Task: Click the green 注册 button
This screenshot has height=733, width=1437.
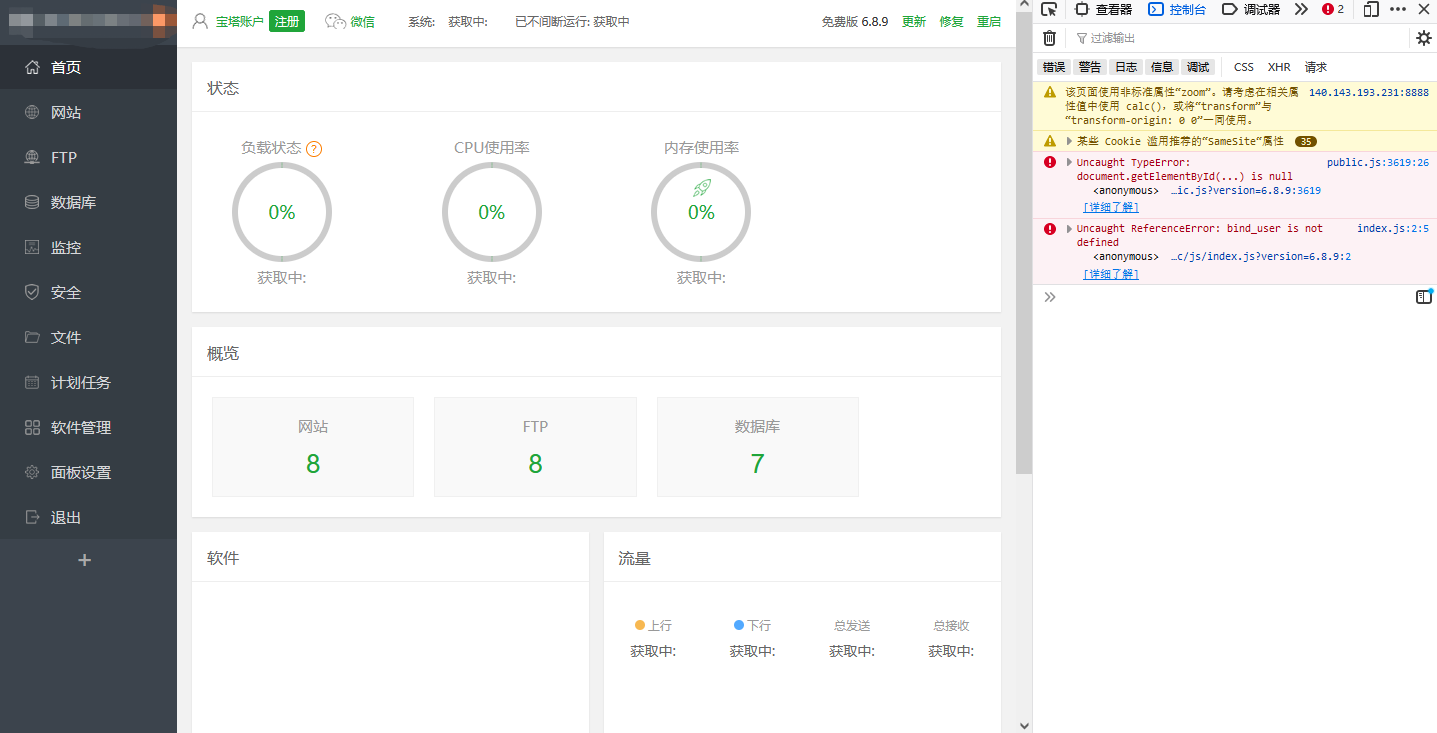Action: (287, 22)
